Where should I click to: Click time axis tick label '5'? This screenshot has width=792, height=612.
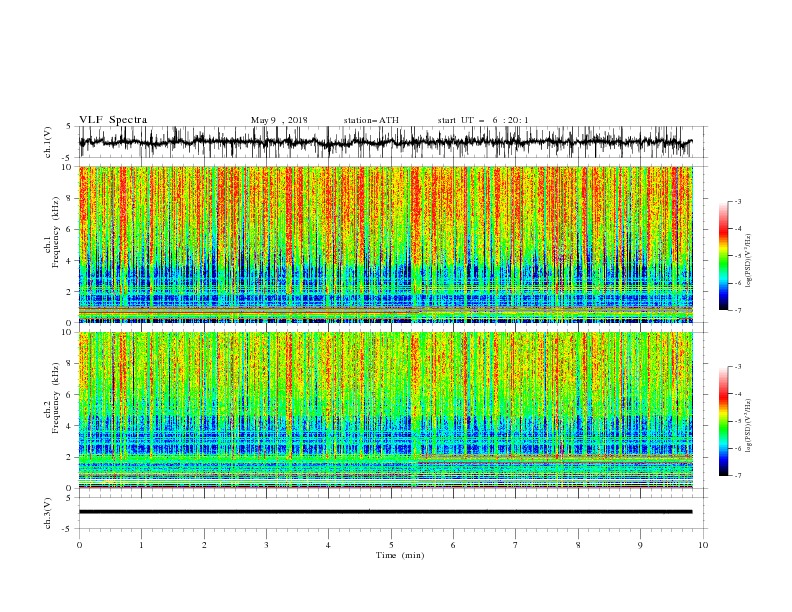pos(391,545)
